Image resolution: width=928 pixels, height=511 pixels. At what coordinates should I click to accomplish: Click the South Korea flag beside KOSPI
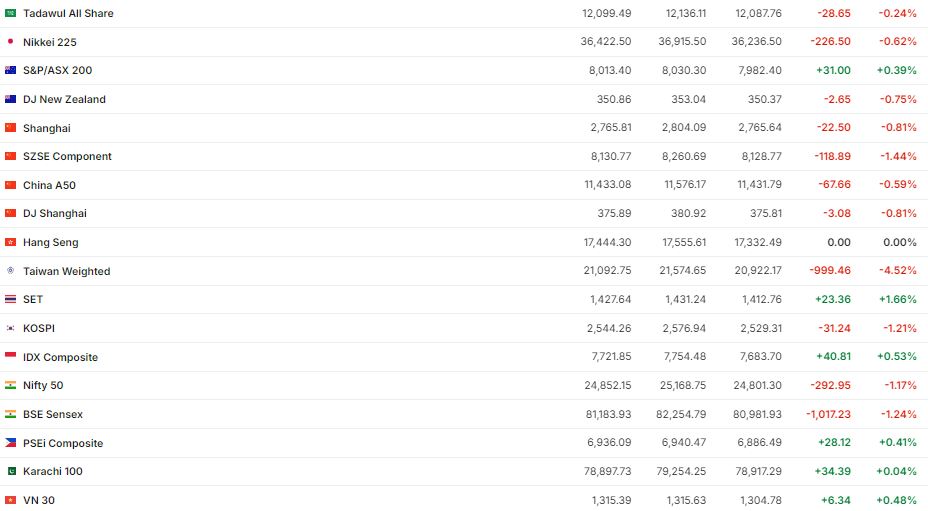coord(11,328)
